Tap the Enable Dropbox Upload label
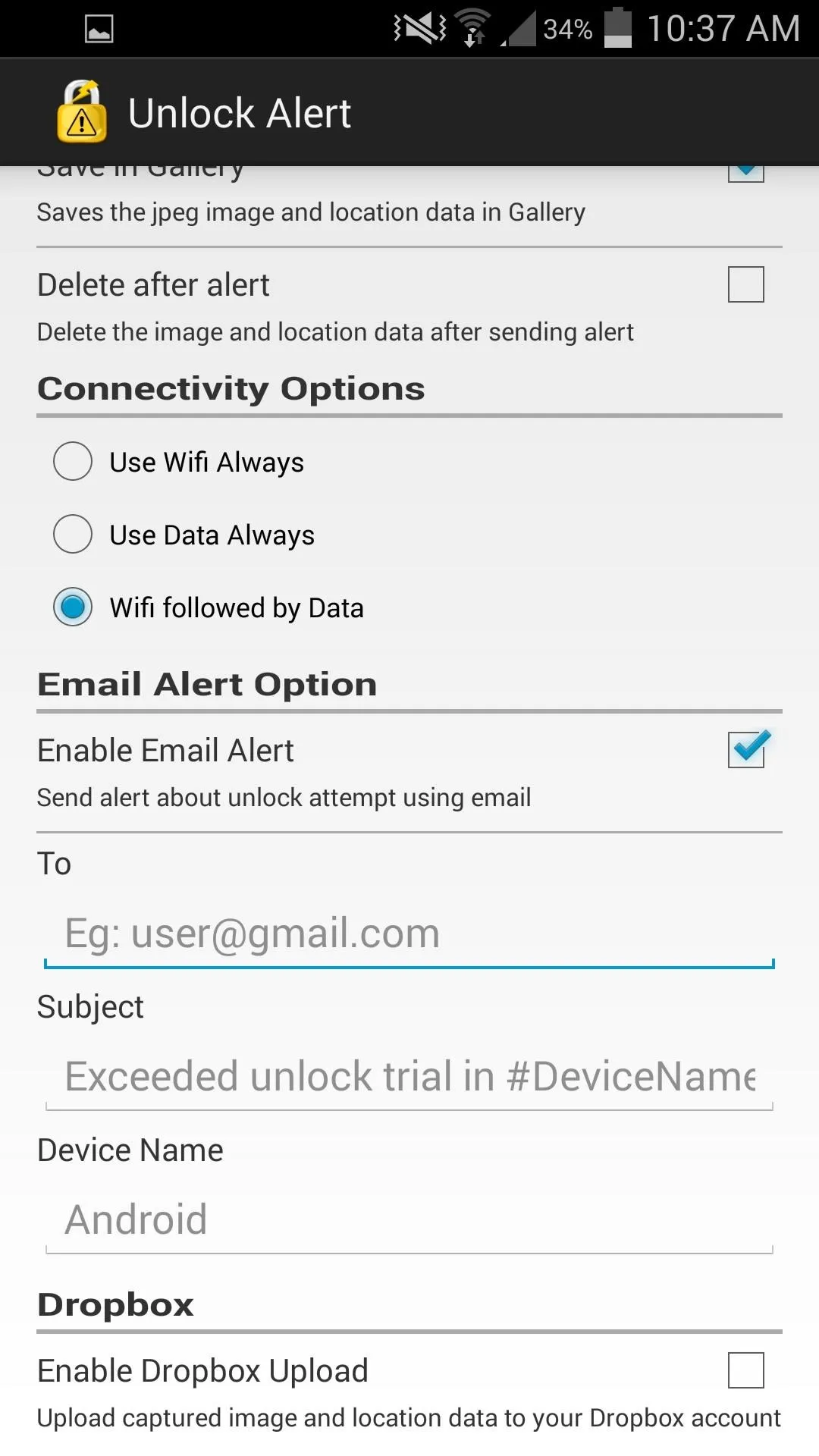819x1456 pixels. 202,1371
